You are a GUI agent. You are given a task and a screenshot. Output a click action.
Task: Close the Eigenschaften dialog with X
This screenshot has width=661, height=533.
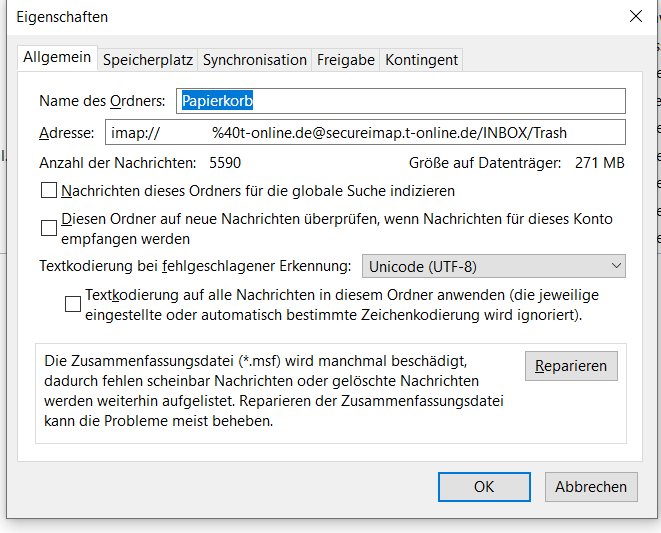635,16
